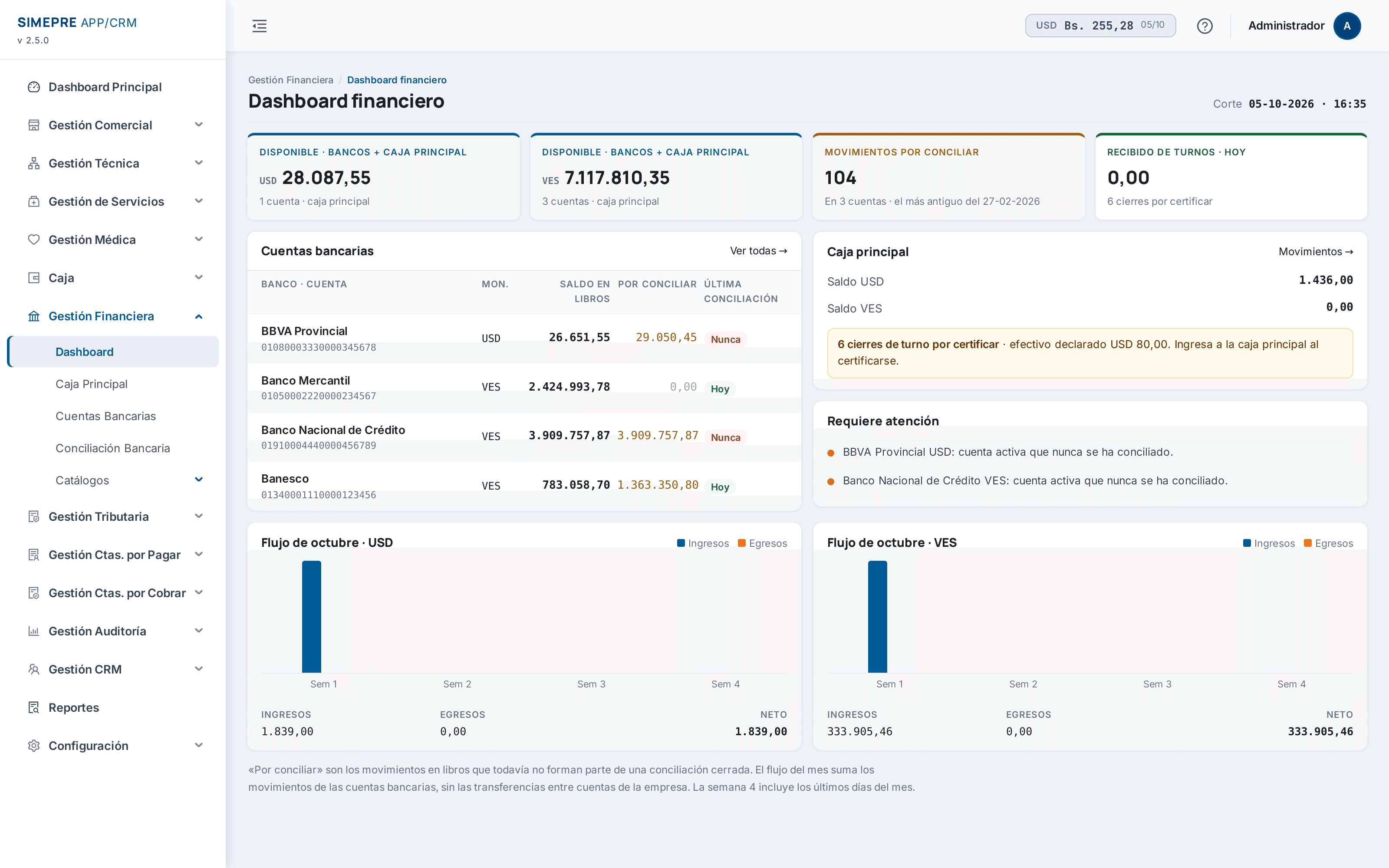Click the BBVA Provincial account row name

304,331
